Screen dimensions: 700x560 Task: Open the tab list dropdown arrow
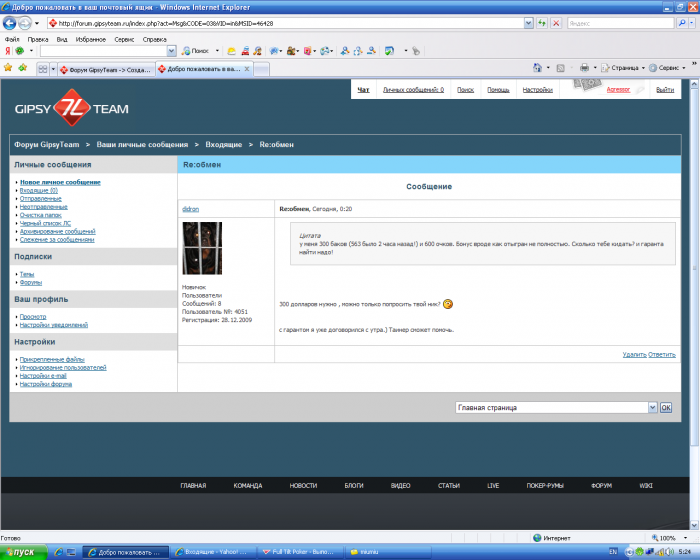pyautogui.click(x=53, y=69)
